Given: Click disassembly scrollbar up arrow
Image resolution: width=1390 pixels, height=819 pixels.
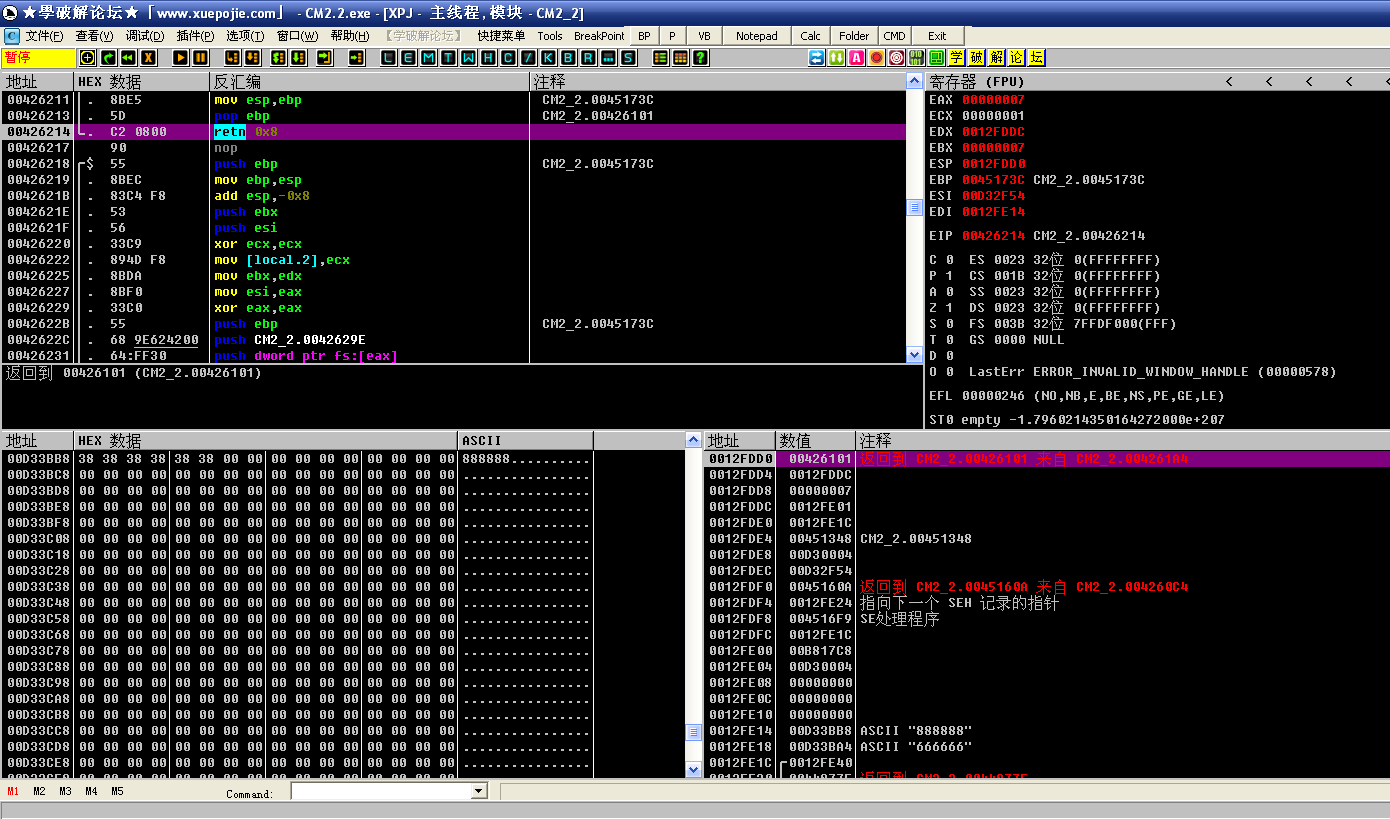Looking at the screenshot, I should tap(914, 81).
